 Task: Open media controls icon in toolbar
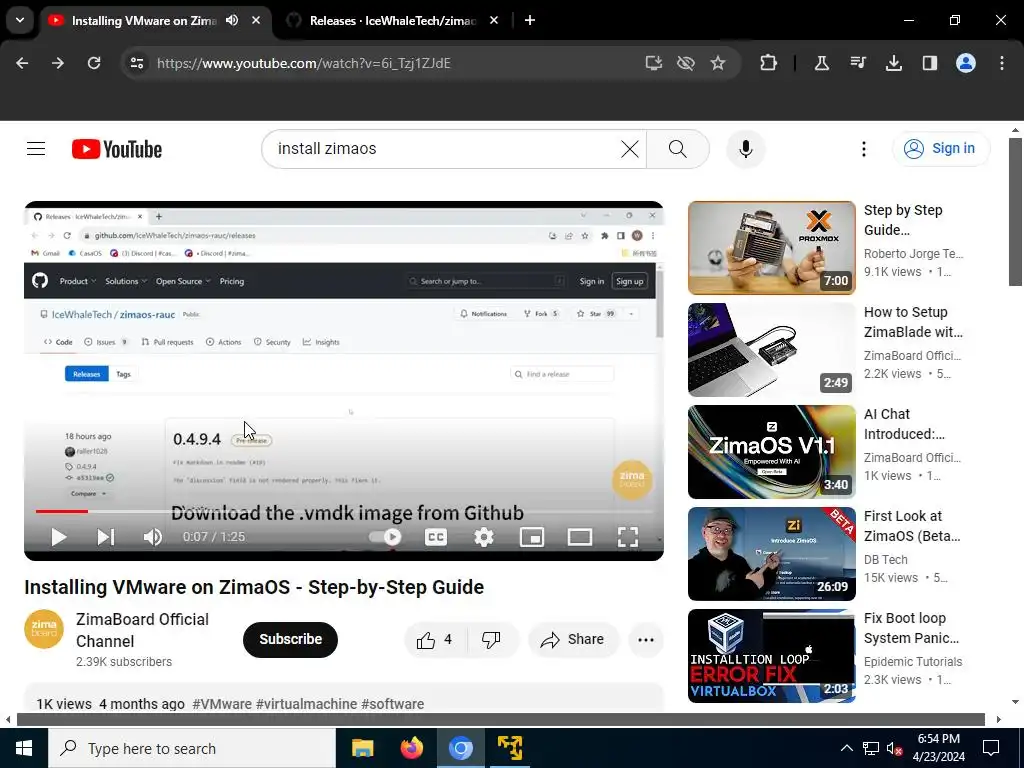[x=857, y=63]
